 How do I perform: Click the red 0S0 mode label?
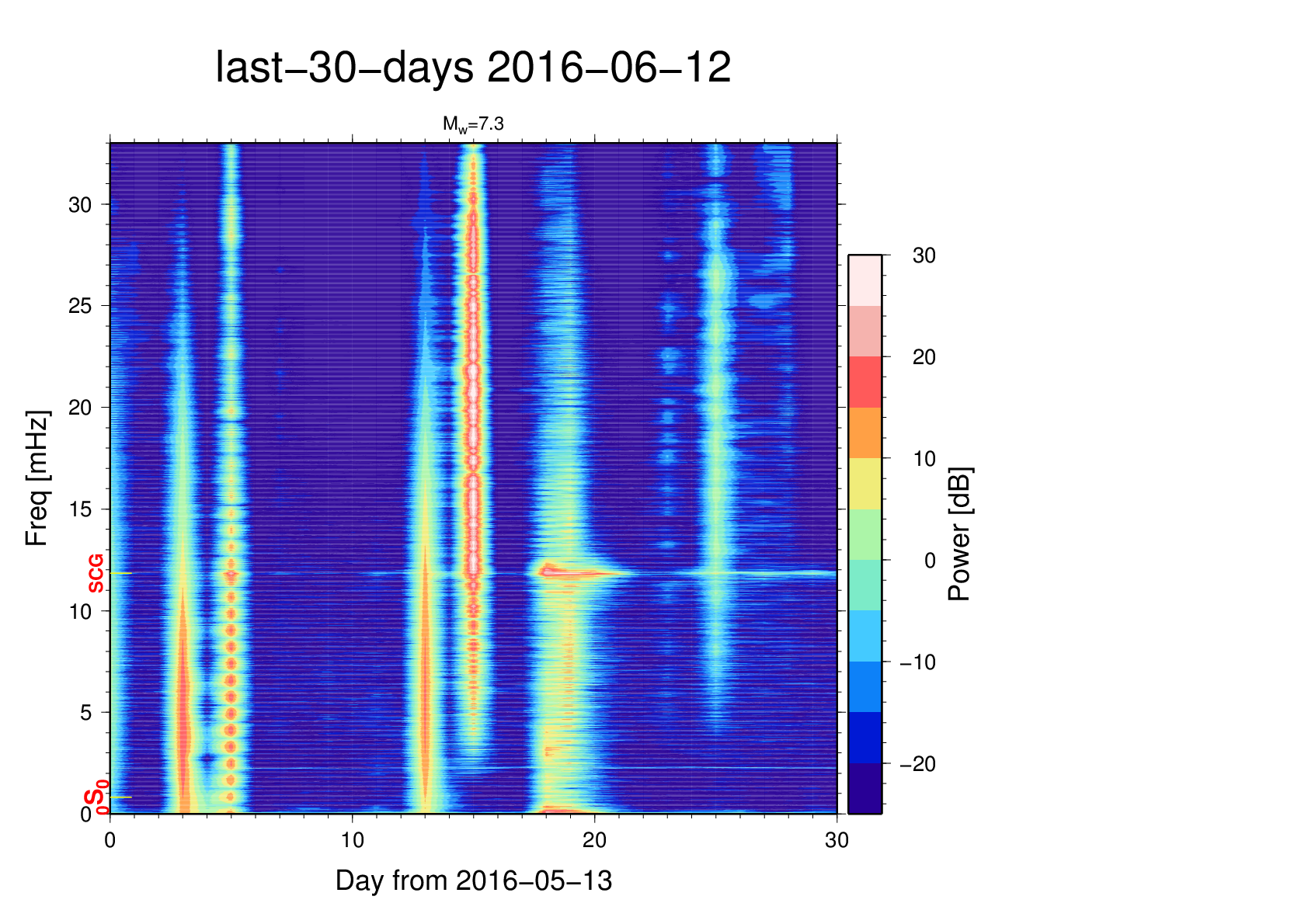(96, 798)
